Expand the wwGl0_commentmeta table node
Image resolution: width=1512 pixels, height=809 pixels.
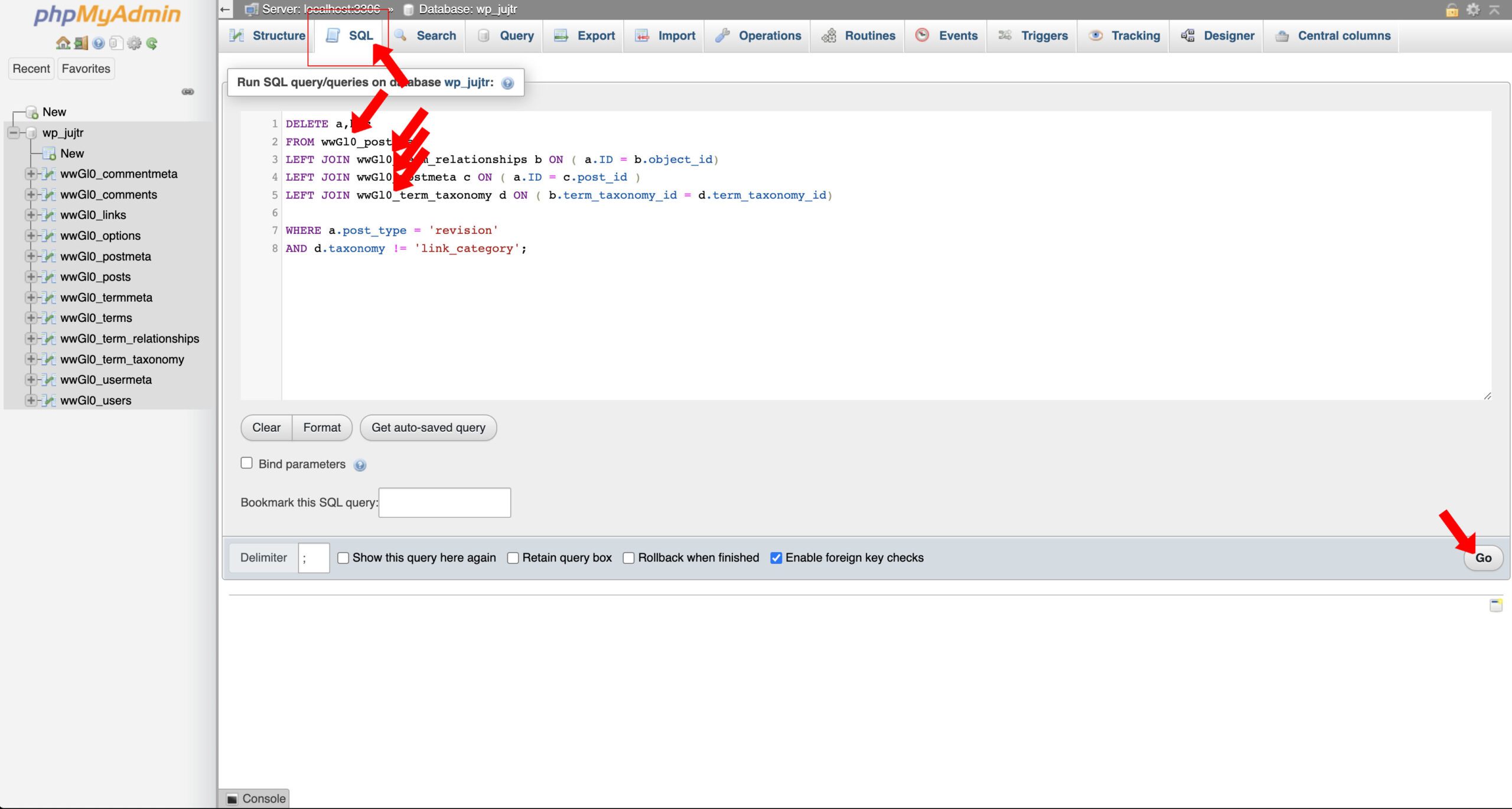click(x=31, y=174)
